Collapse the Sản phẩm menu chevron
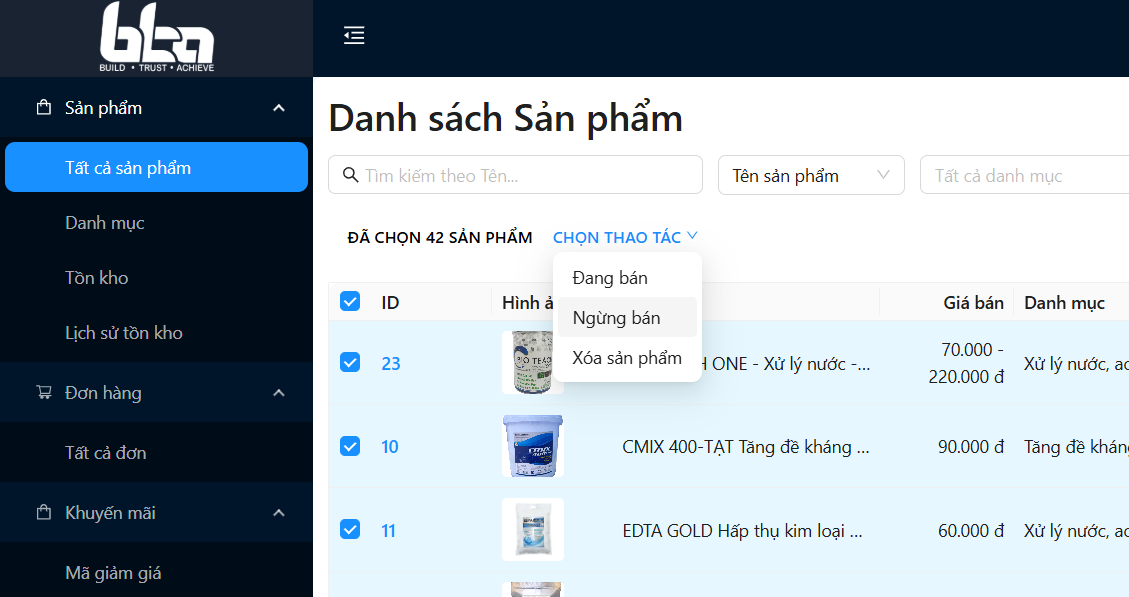This screenshot has height=597, width=1129. pos(279,108)
